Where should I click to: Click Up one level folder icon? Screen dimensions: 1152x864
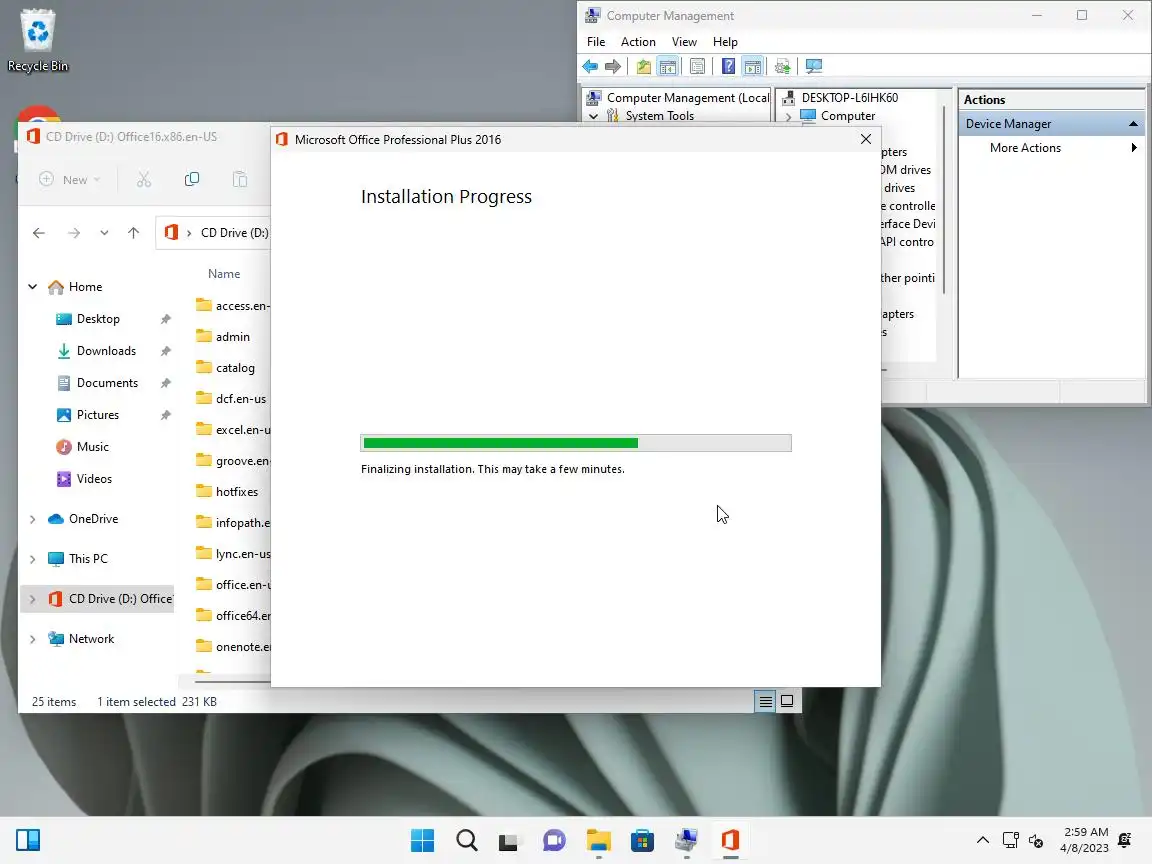click(x=644, y=67)
